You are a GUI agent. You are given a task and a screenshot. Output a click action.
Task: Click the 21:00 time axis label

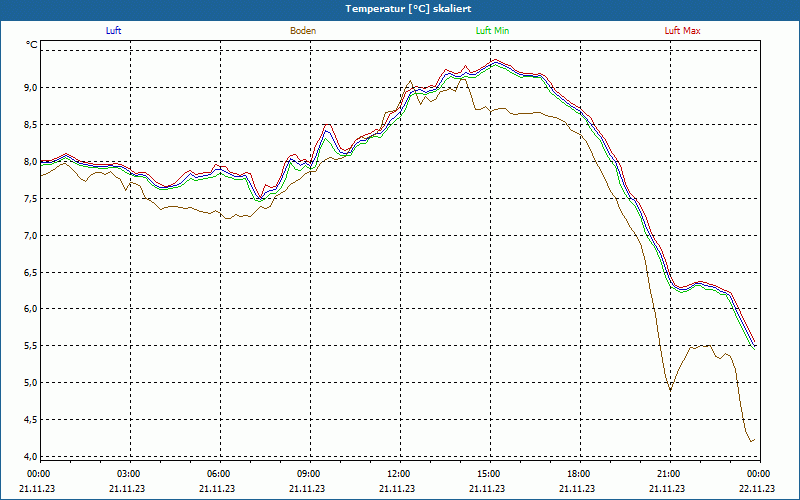(x=669, y=474)
